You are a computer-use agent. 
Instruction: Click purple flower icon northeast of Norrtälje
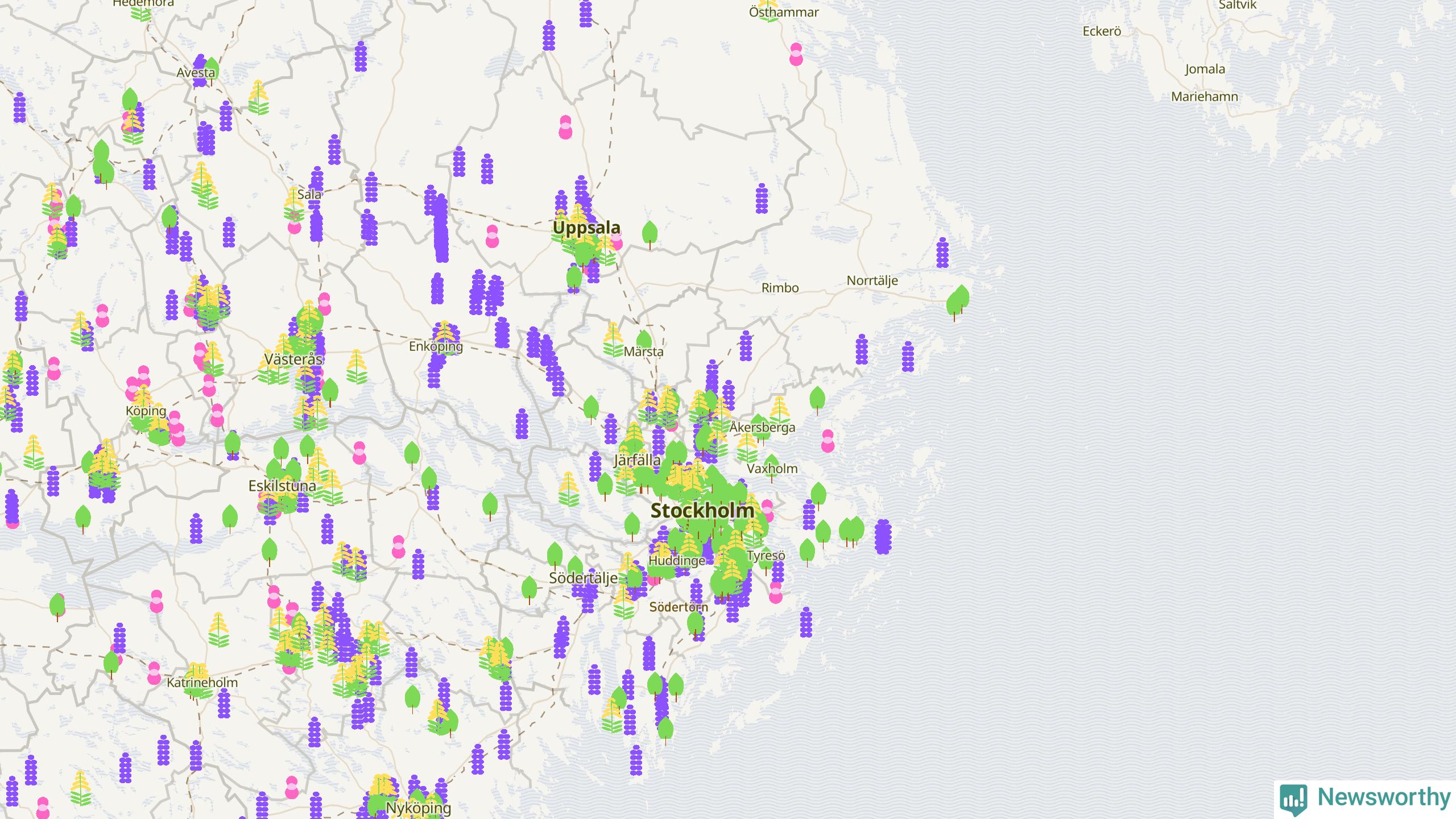(x=942, y=253)
